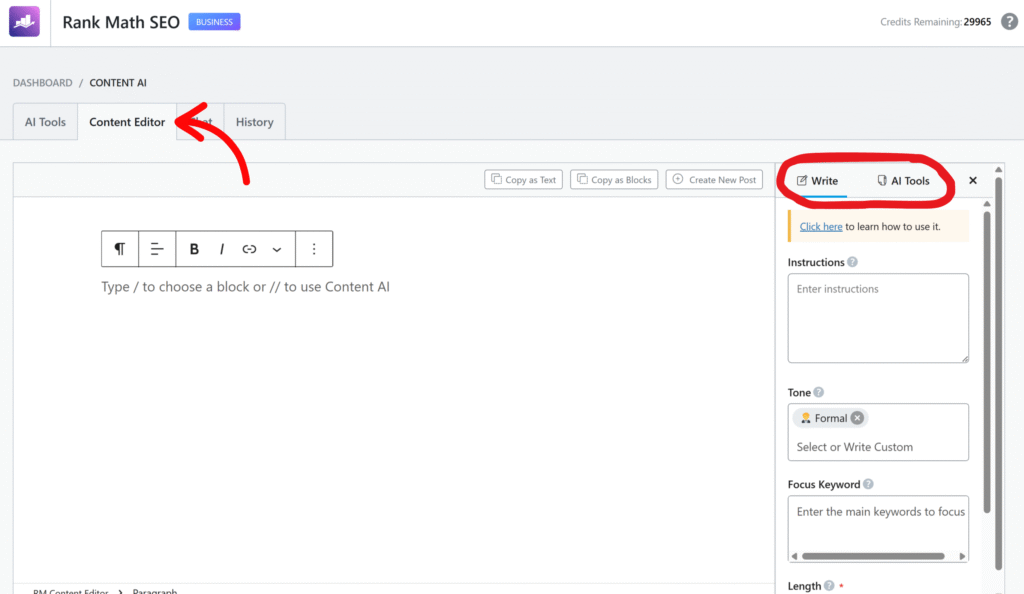
Task: Click Copy as Text button
Action: click(x=523, y=180)
